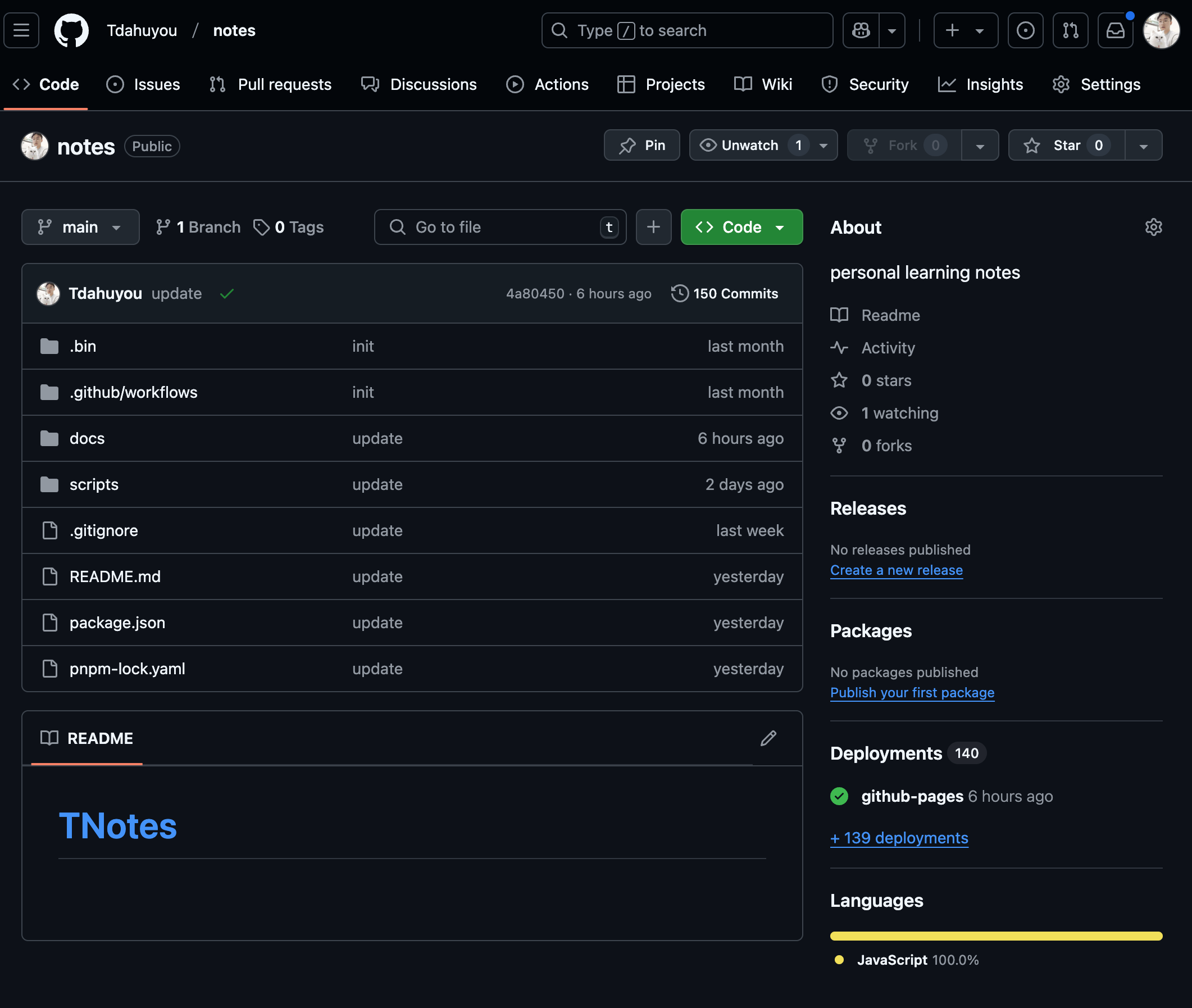Open About settings gear icon
Viewport: 1192px width, 1008px height.
[1153, 228]
